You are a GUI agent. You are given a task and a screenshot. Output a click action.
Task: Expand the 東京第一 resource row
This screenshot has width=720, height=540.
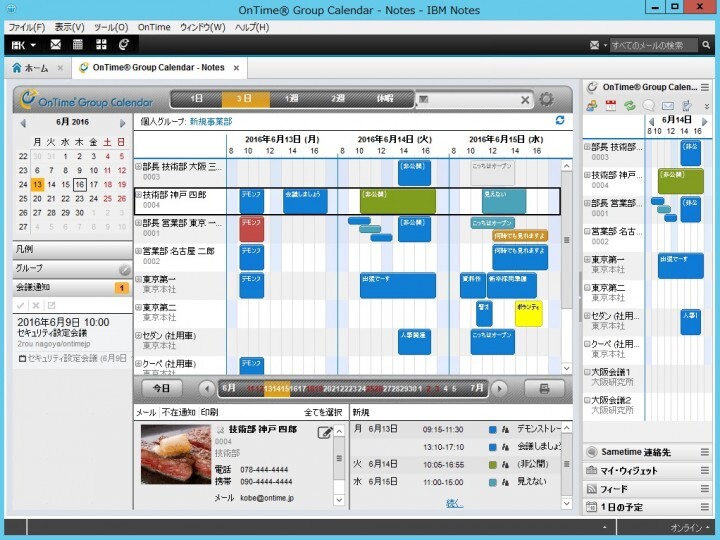click(x=138, y=279)
